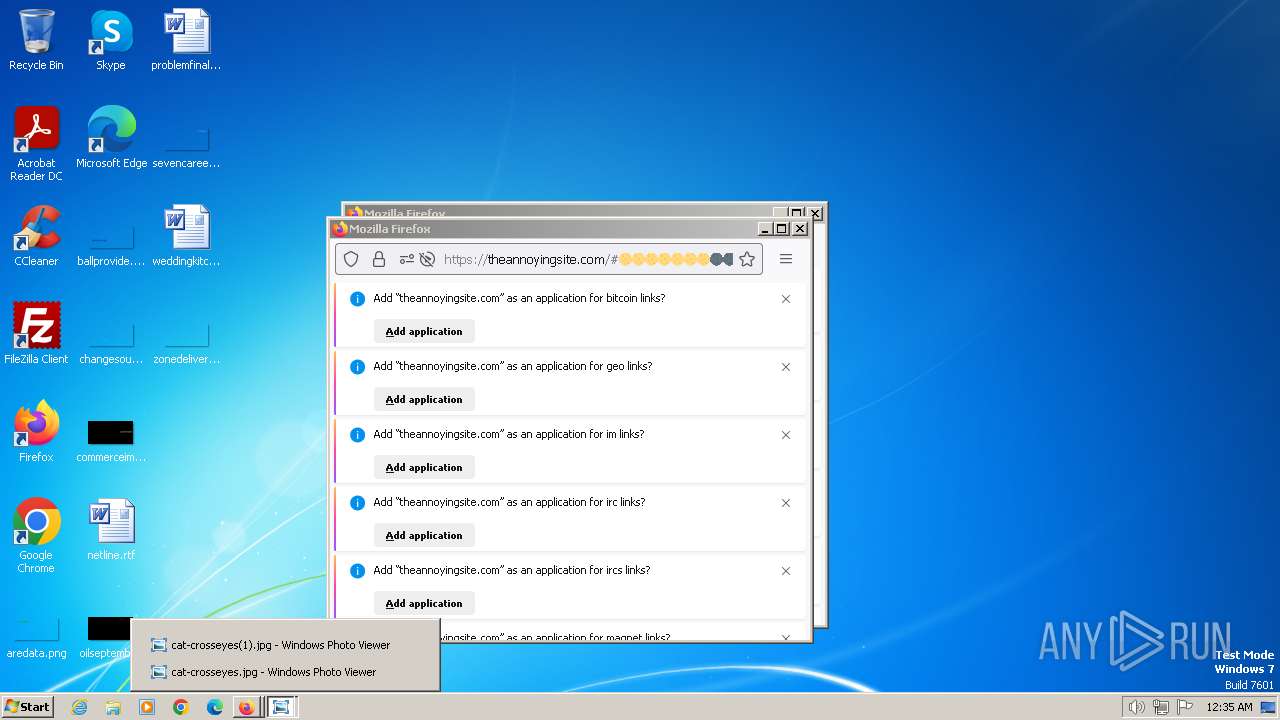This screenshot has height=720, width=1280.
Task: Dismiss the bitcoin links notification
Action: point(786,299)
